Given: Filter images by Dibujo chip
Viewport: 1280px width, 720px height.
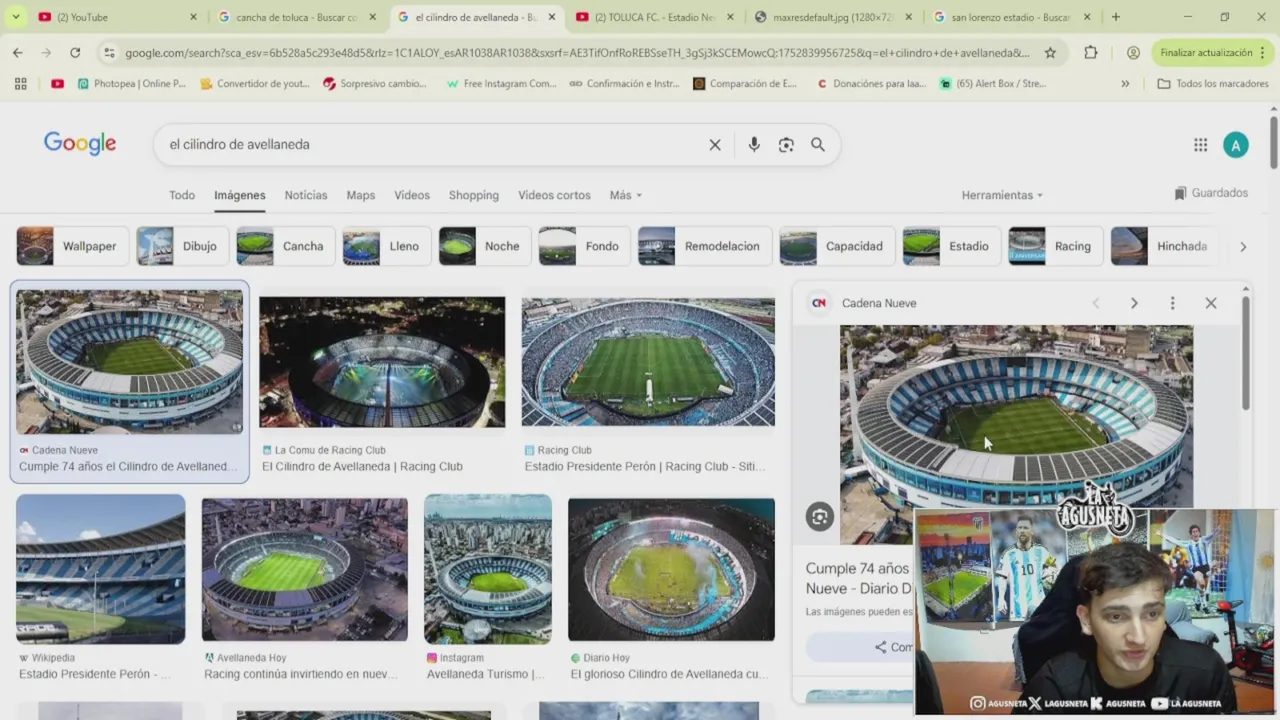Looking at the screenshot, I should click(x=181, y=246).
